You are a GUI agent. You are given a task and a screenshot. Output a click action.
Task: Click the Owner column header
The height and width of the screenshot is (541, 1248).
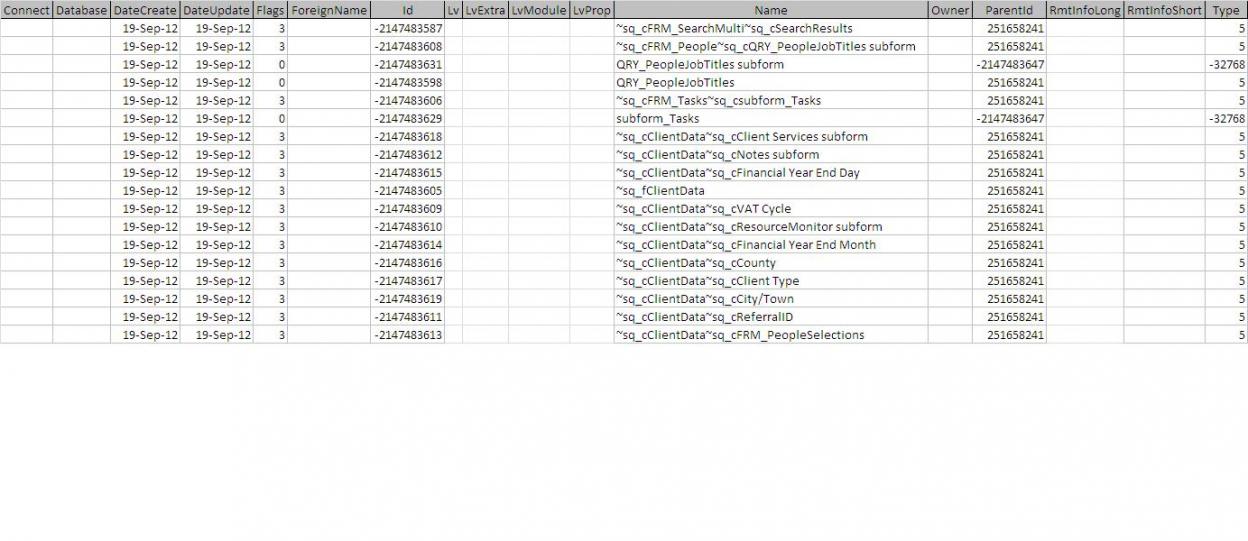coord(949,10)
